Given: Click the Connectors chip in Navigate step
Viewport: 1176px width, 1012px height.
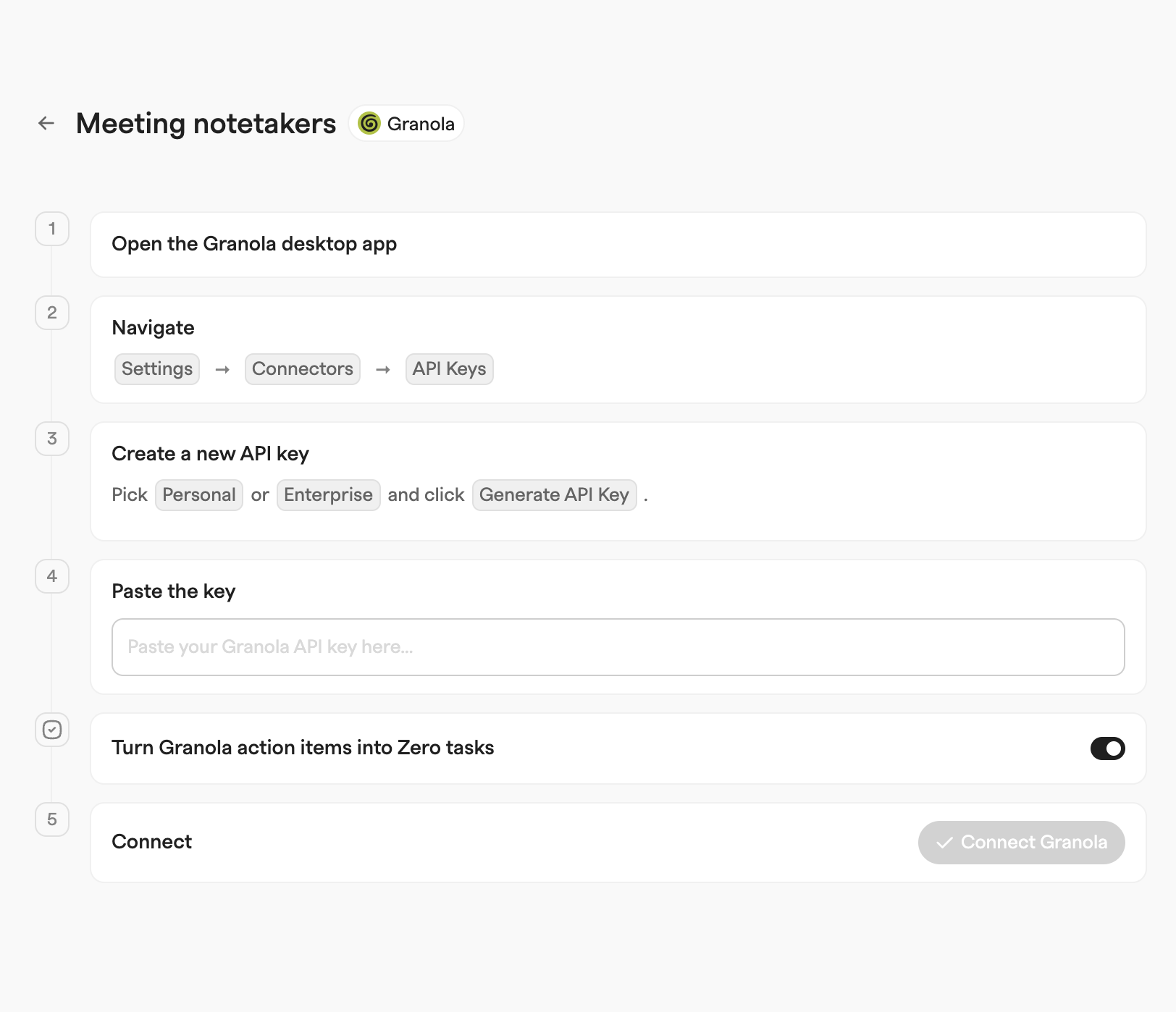Looking at the screenshot, I should click(x=303, y=369).
